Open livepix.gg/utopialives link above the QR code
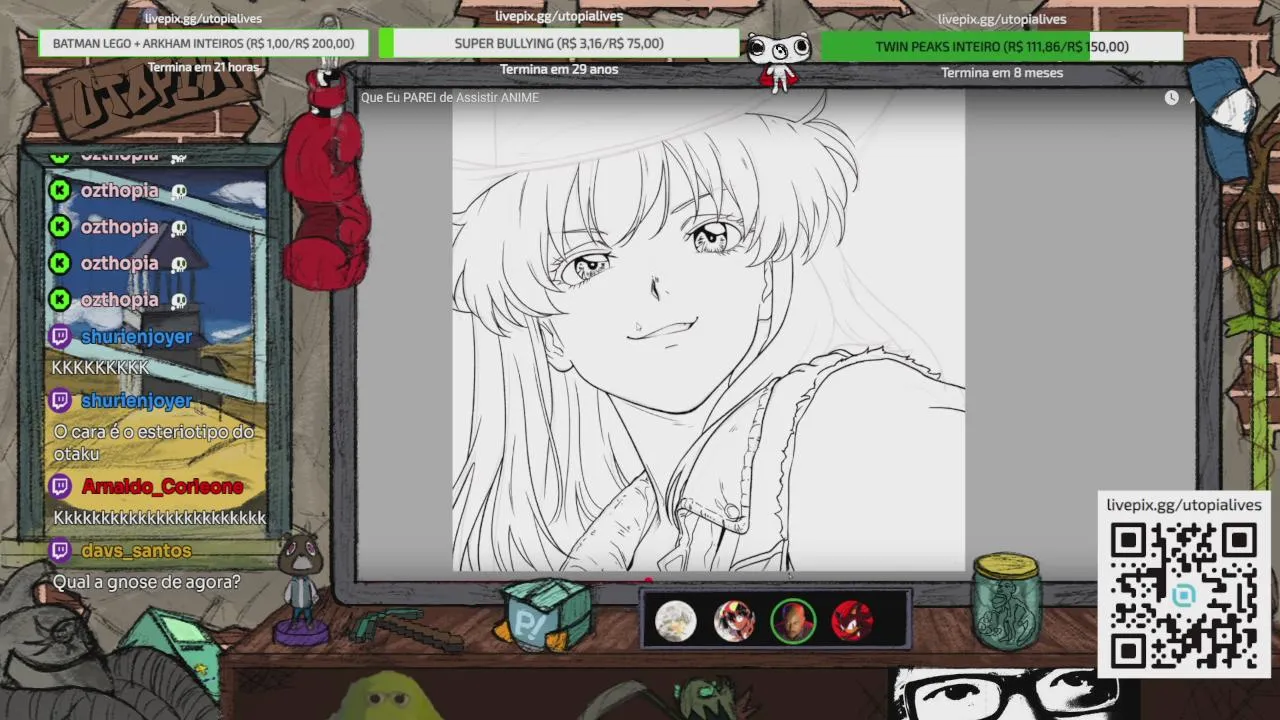 [1184, 505]
